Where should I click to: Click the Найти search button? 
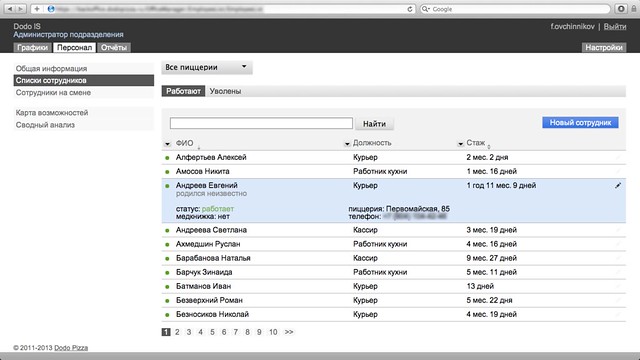[374, 124]
